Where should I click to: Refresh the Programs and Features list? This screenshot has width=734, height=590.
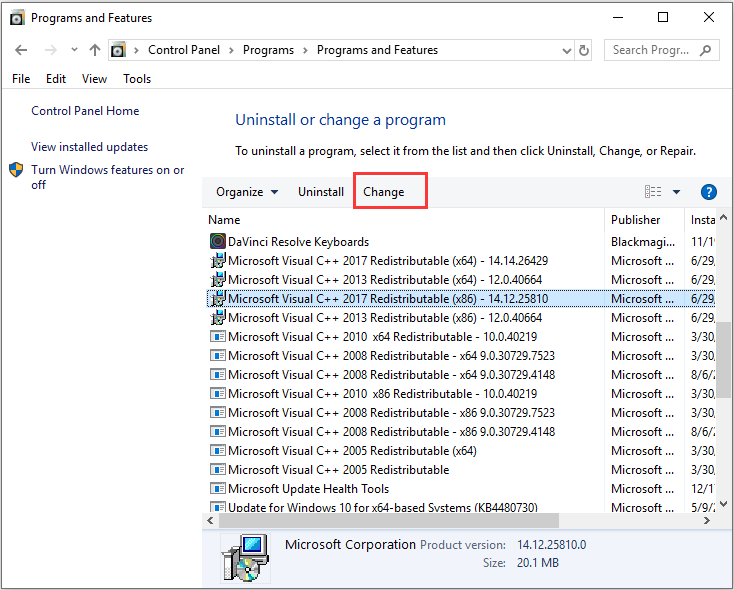584,50
